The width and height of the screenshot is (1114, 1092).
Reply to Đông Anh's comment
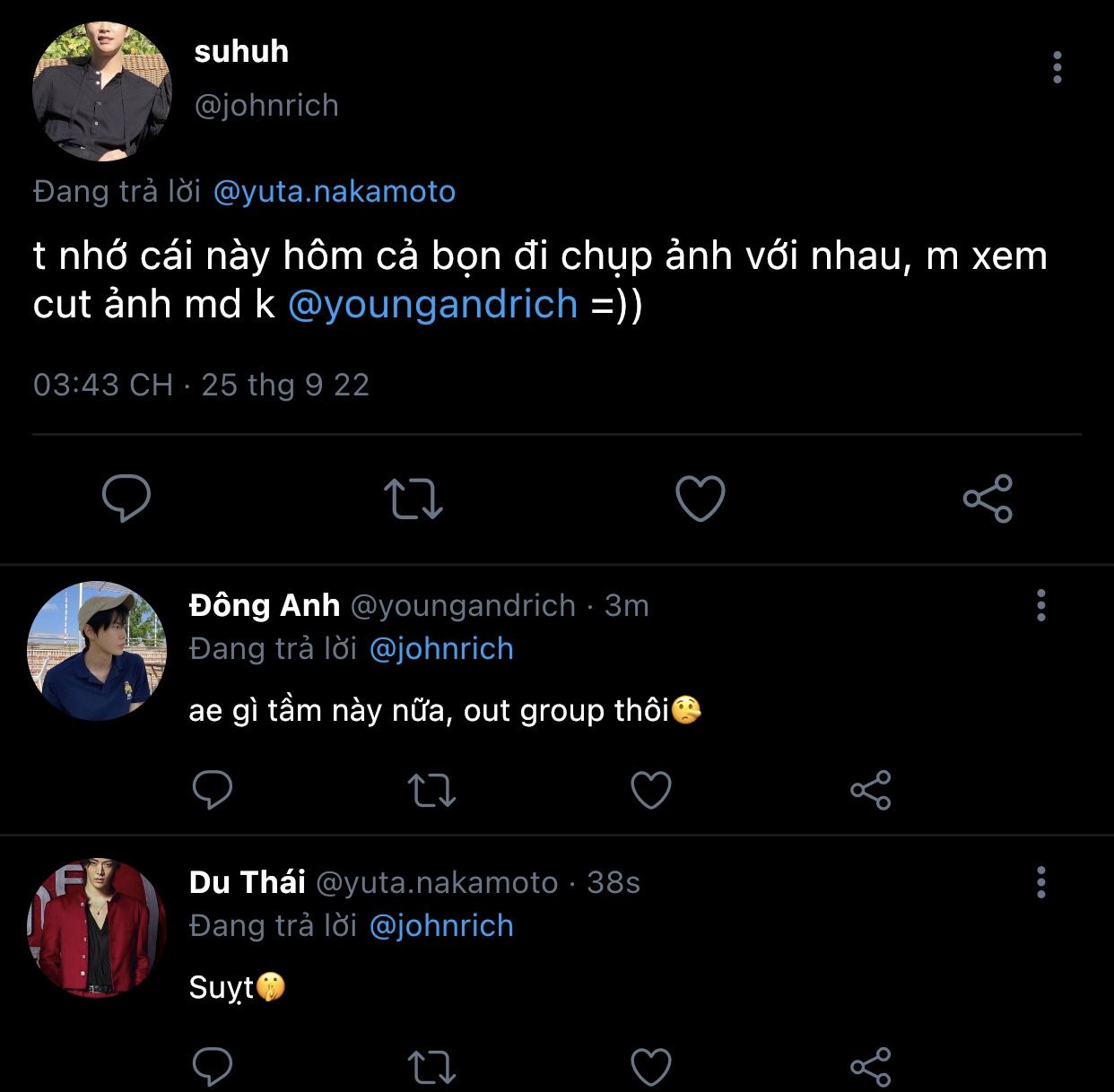[x=213, y=790]
